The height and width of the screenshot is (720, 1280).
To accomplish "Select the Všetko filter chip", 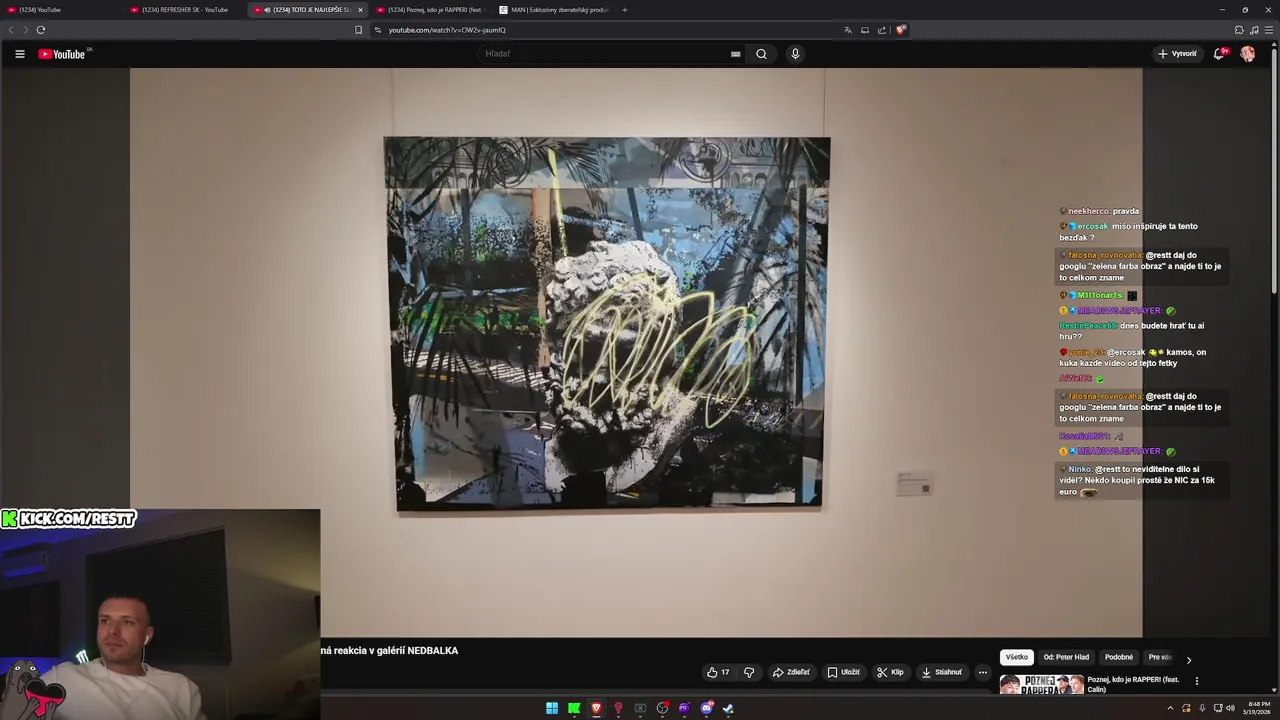I will [1017, 657].
